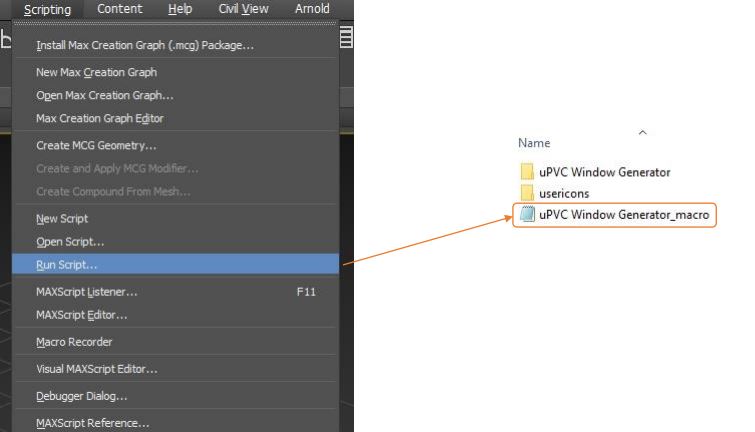Open Visual MAXScript Editor

(176, 369)
